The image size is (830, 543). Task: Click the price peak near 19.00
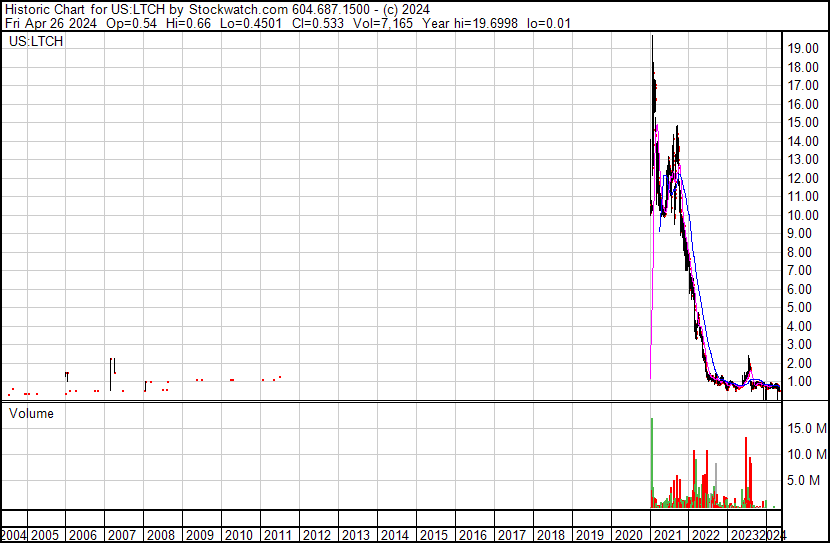tap(652, 38)
